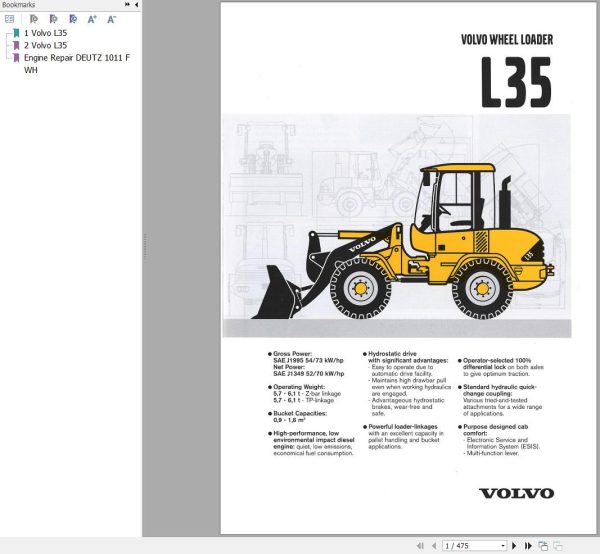Click the 'Gross Power:' specification text
The height and width of the screenshot is (554, 600).
292,354
